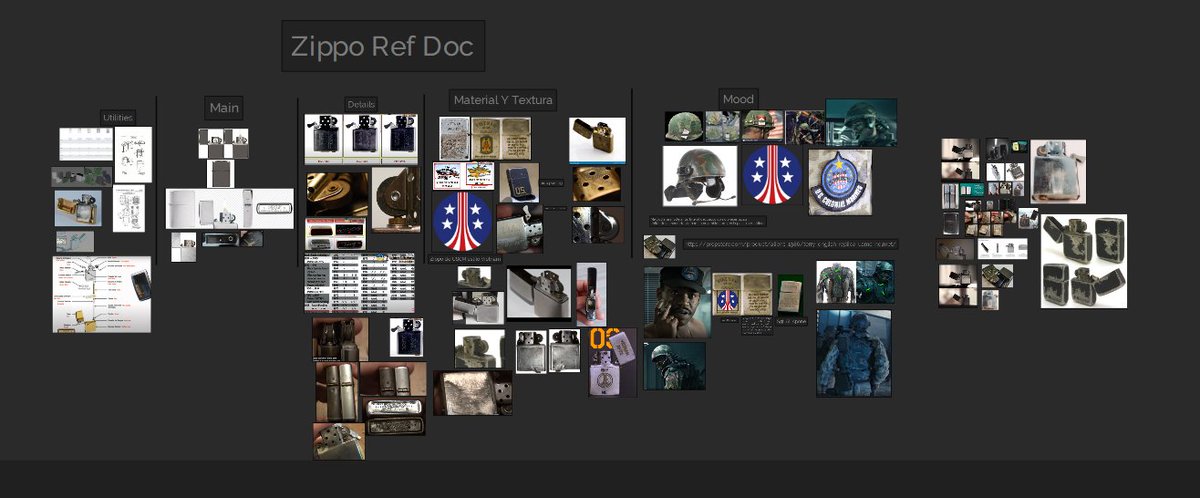The image size is (1200, 498).
Task: Select the blue Colonial Marines patch image
Action: (x=839, y=181)
